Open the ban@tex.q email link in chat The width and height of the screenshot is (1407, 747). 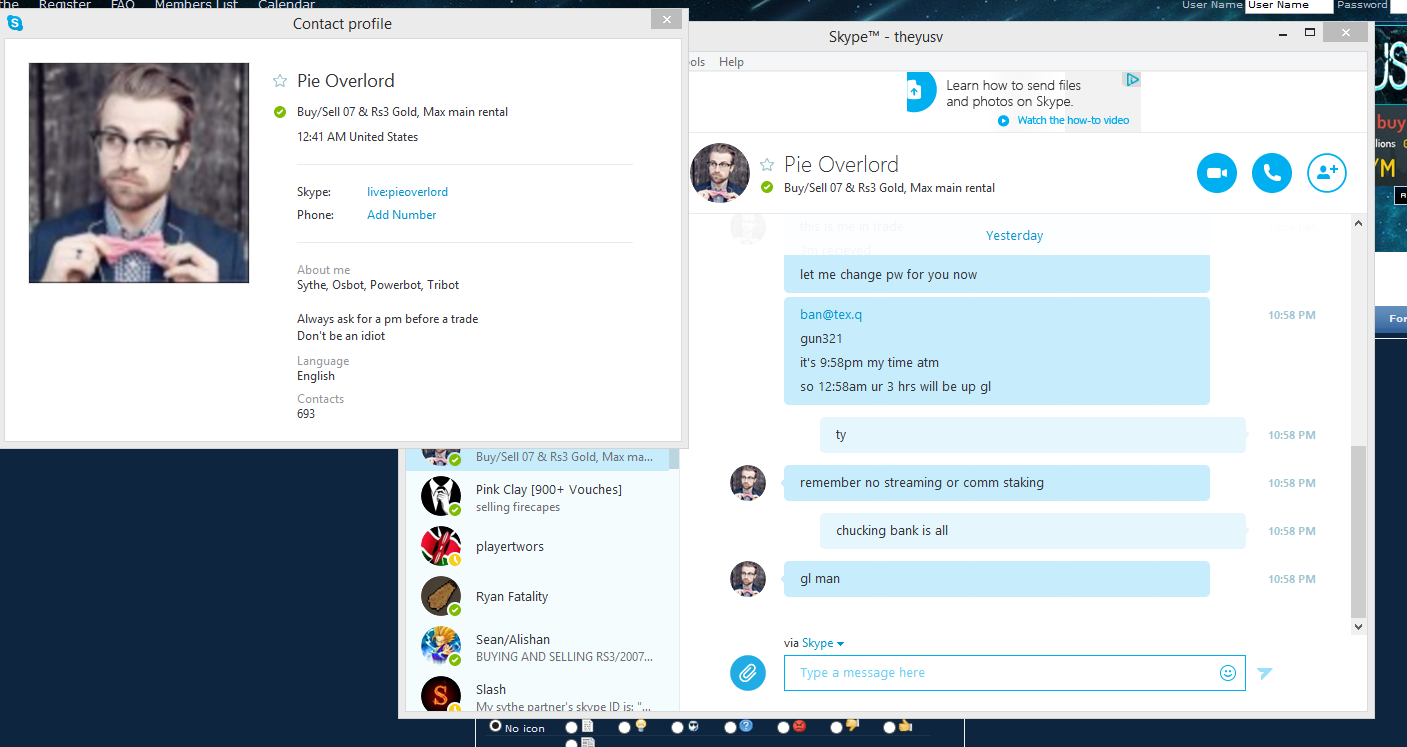pyautogui.click(x=831, y=315)
